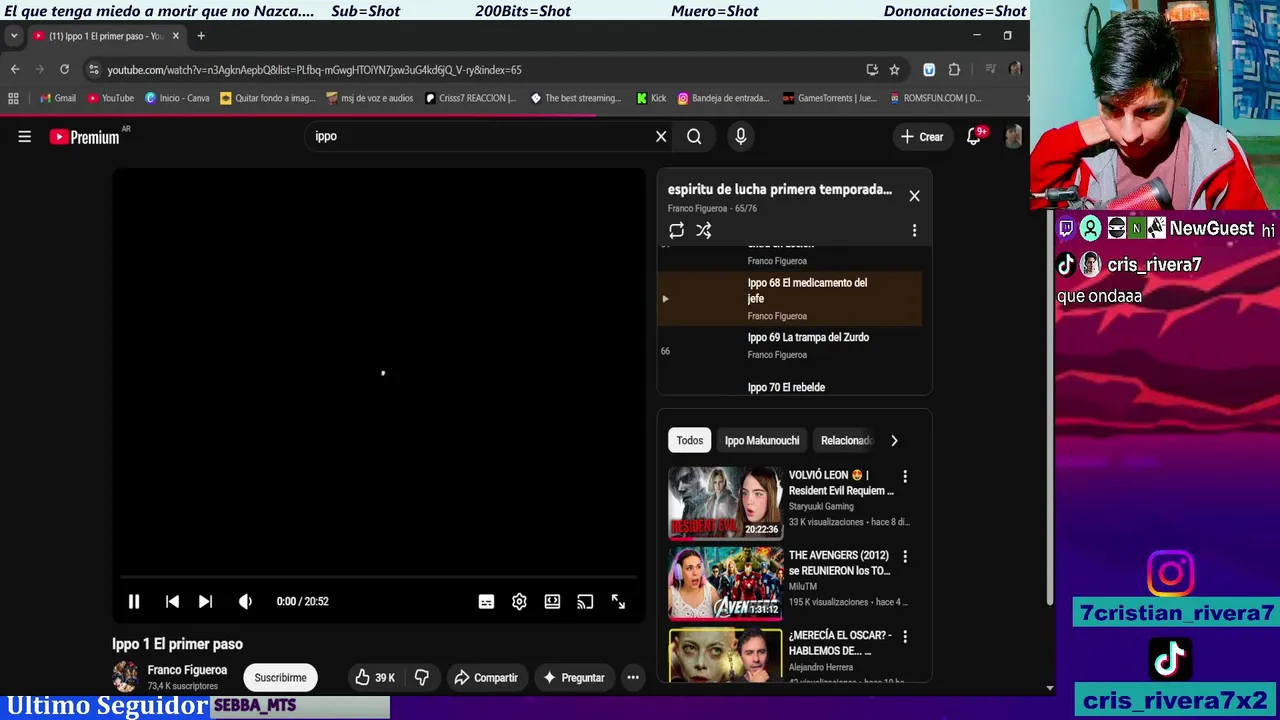Toggle playlist shuffle
This screenshot has width=1280, height=720.
point(704,231)
